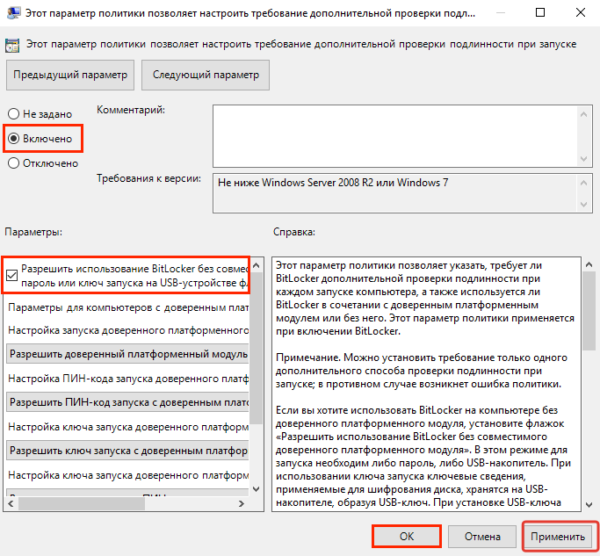
Task: Click help panel vertical scrollbar thumb
Action: pyautogui.click(x=589, y=311)
